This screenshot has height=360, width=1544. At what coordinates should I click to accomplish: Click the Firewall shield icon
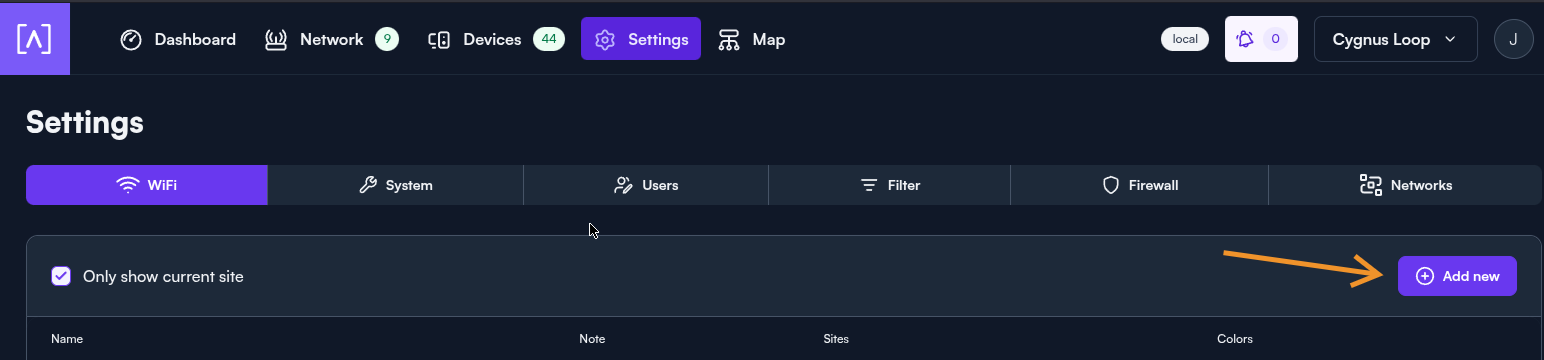click(x=1110, y=185)
